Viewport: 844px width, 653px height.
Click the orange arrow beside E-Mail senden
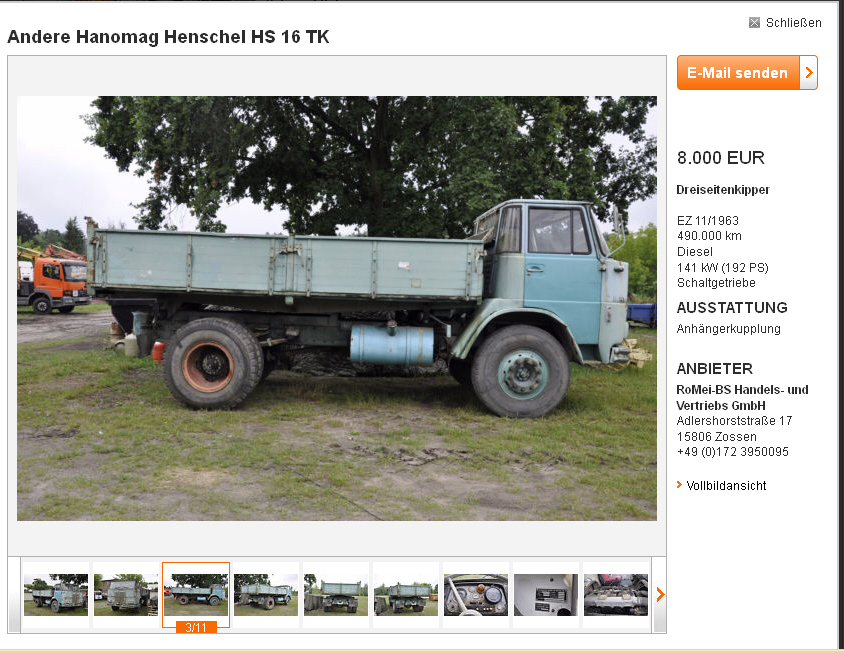coord(808,73)
